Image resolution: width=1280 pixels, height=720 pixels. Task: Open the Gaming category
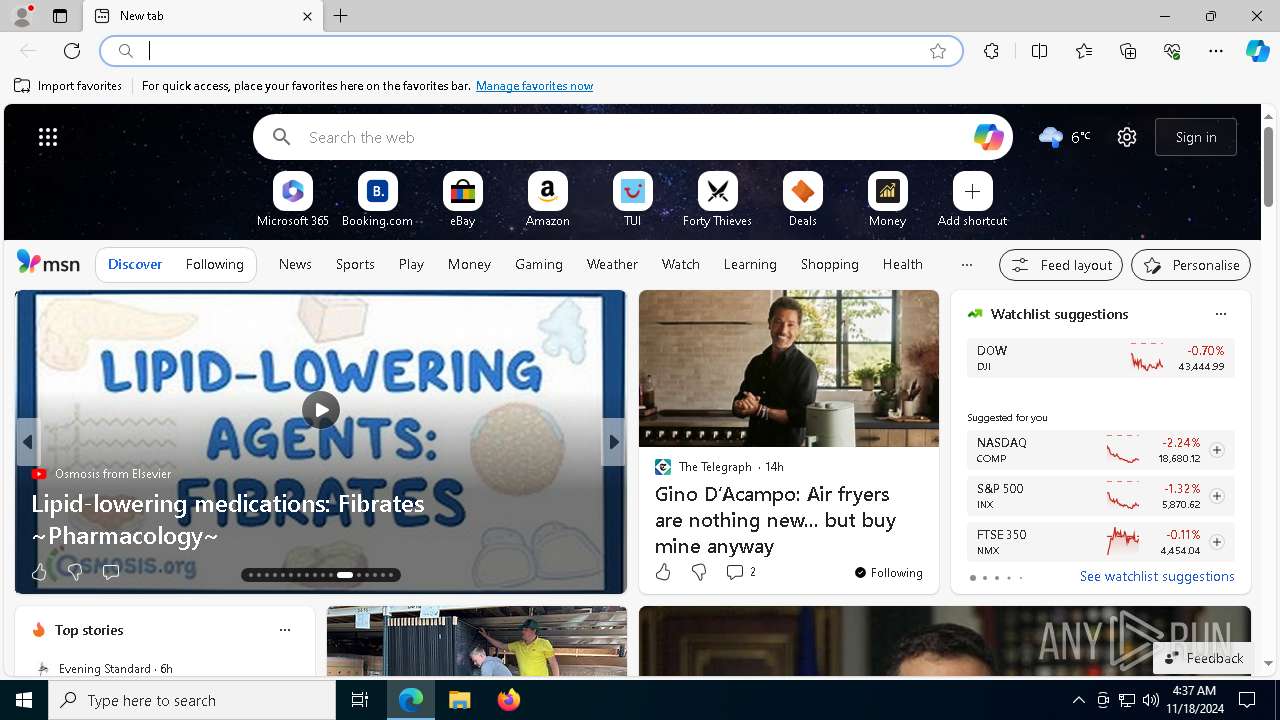click(x=539, y=265)
